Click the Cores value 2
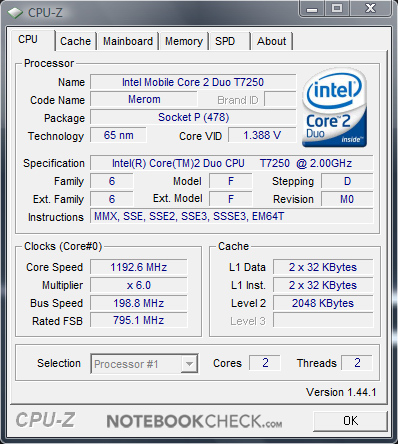Screen dimensions: 398x444 click(x=265, y=363)
